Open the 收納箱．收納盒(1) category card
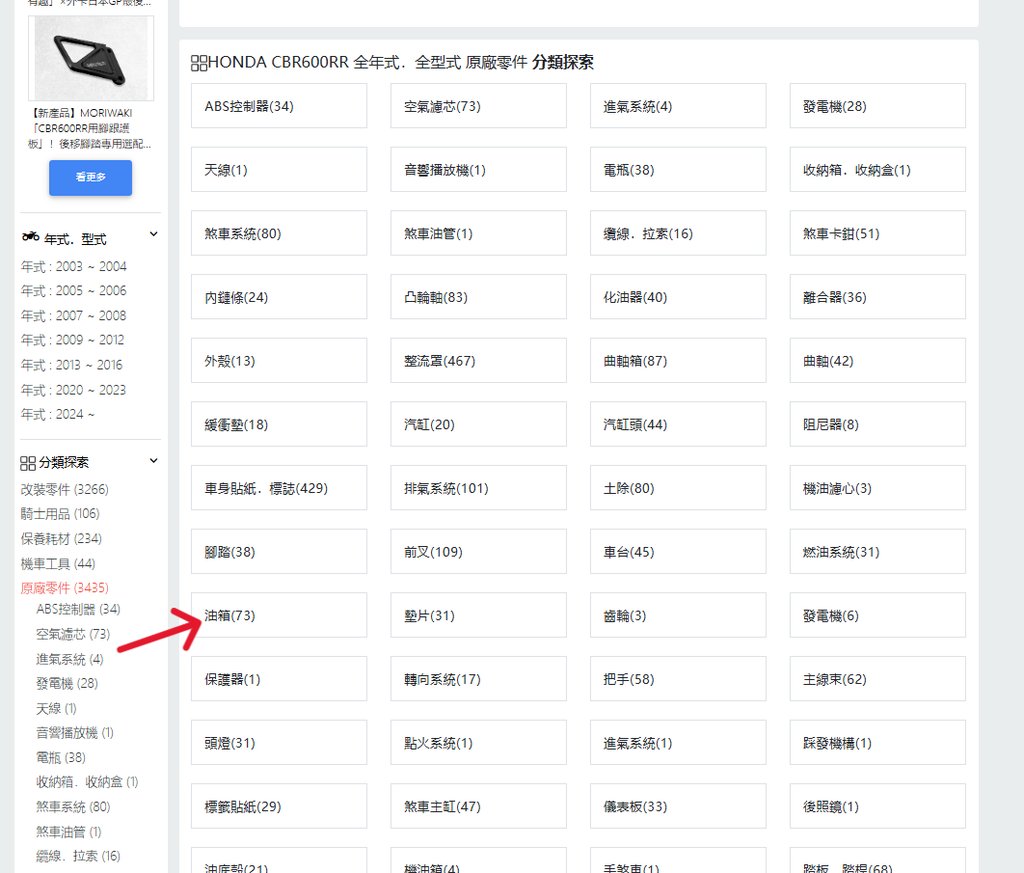Screen dimensions: 1024x873 [x=877, y=170]
